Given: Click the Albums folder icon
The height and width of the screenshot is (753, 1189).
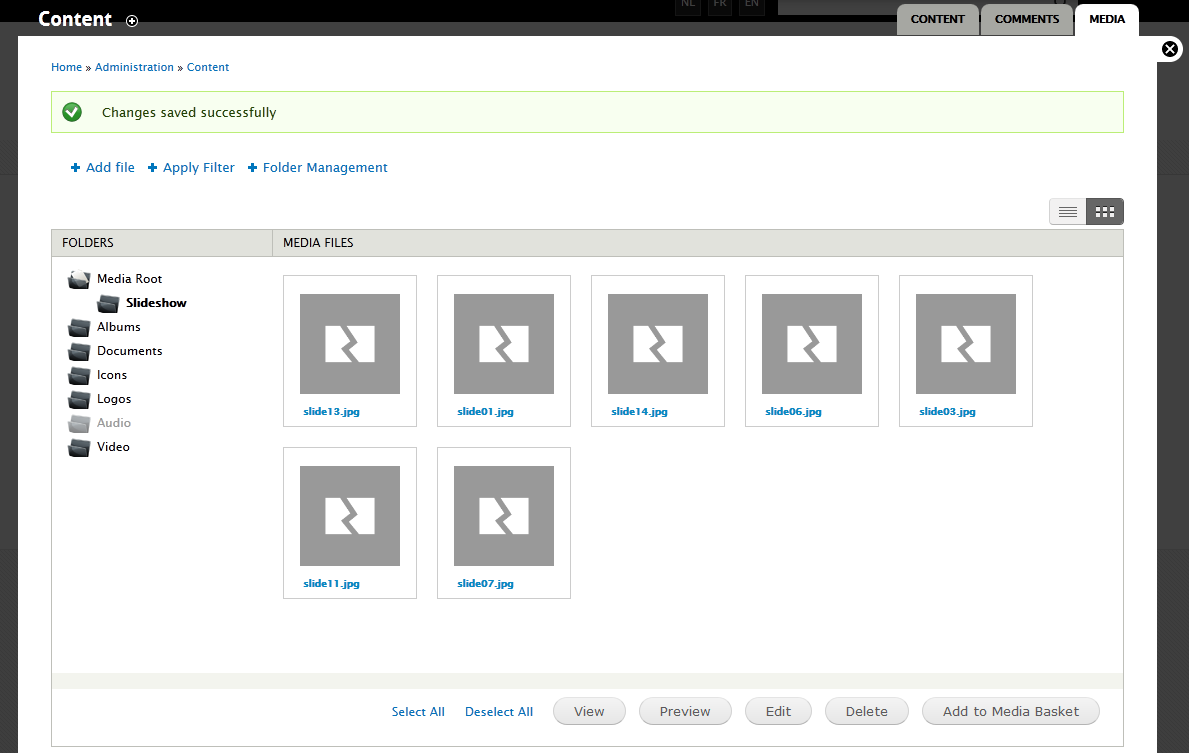Looking at the screenshot, I should tap(79, 328).
